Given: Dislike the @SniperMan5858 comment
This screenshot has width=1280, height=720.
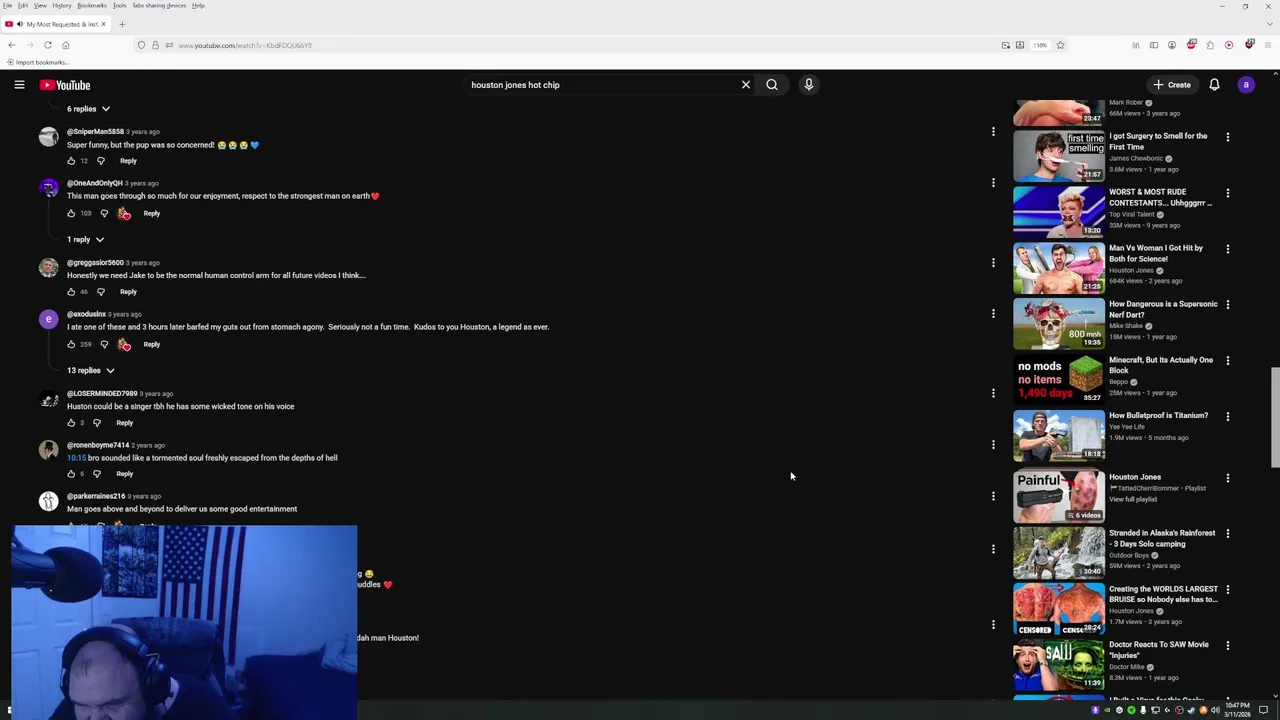Looking at the screenshot, I should [101, 161].
